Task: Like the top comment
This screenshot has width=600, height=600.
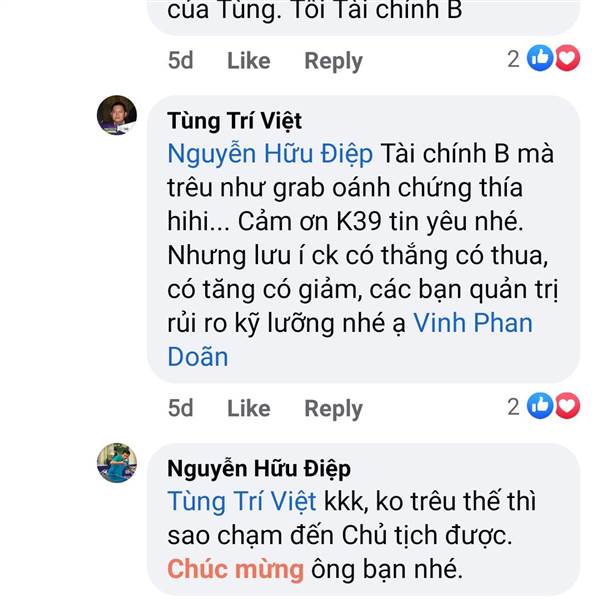Action: click(x=249, y=60)
